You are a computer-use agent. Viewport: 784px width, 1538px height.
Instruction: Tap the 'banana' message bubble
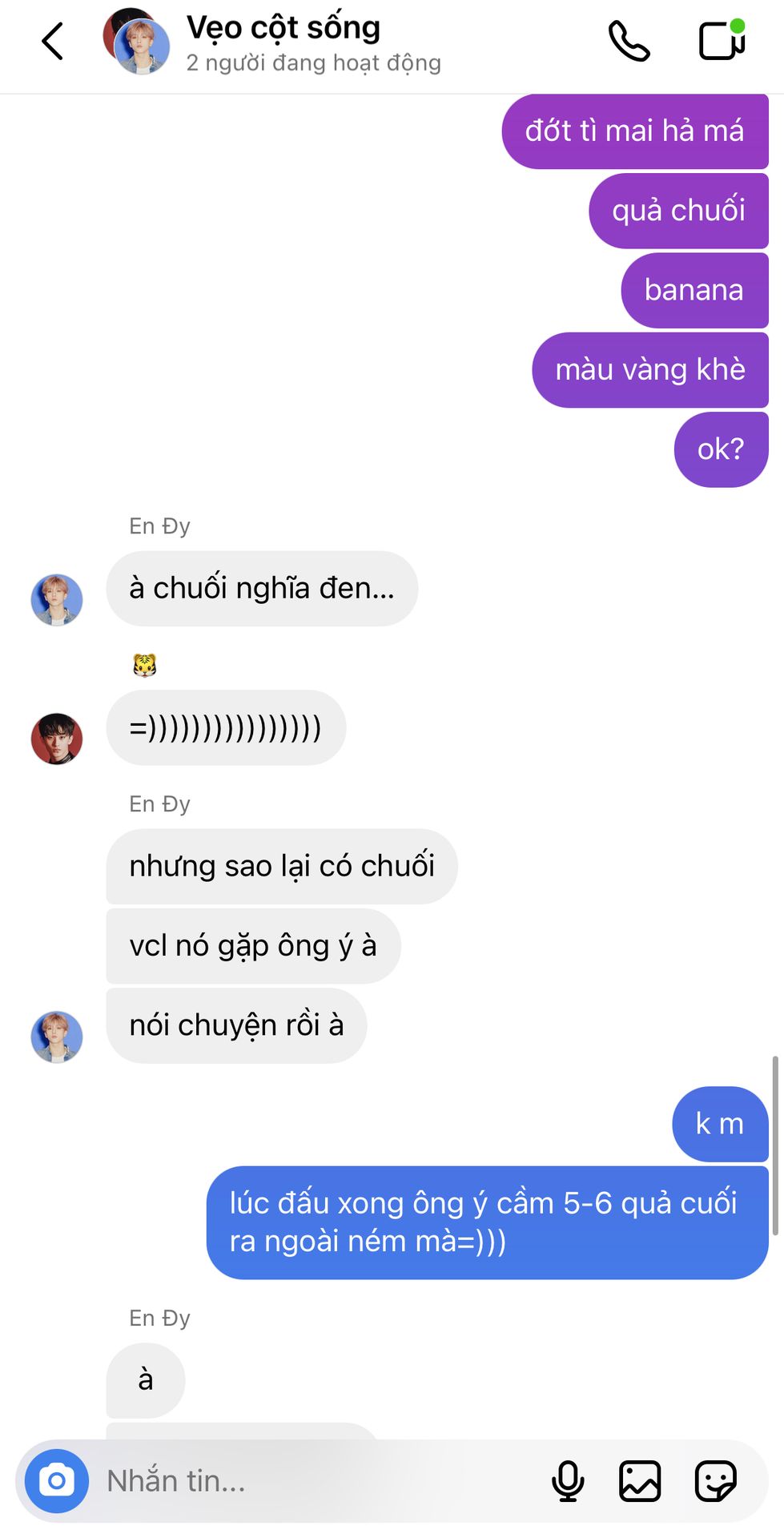(694, 290)
